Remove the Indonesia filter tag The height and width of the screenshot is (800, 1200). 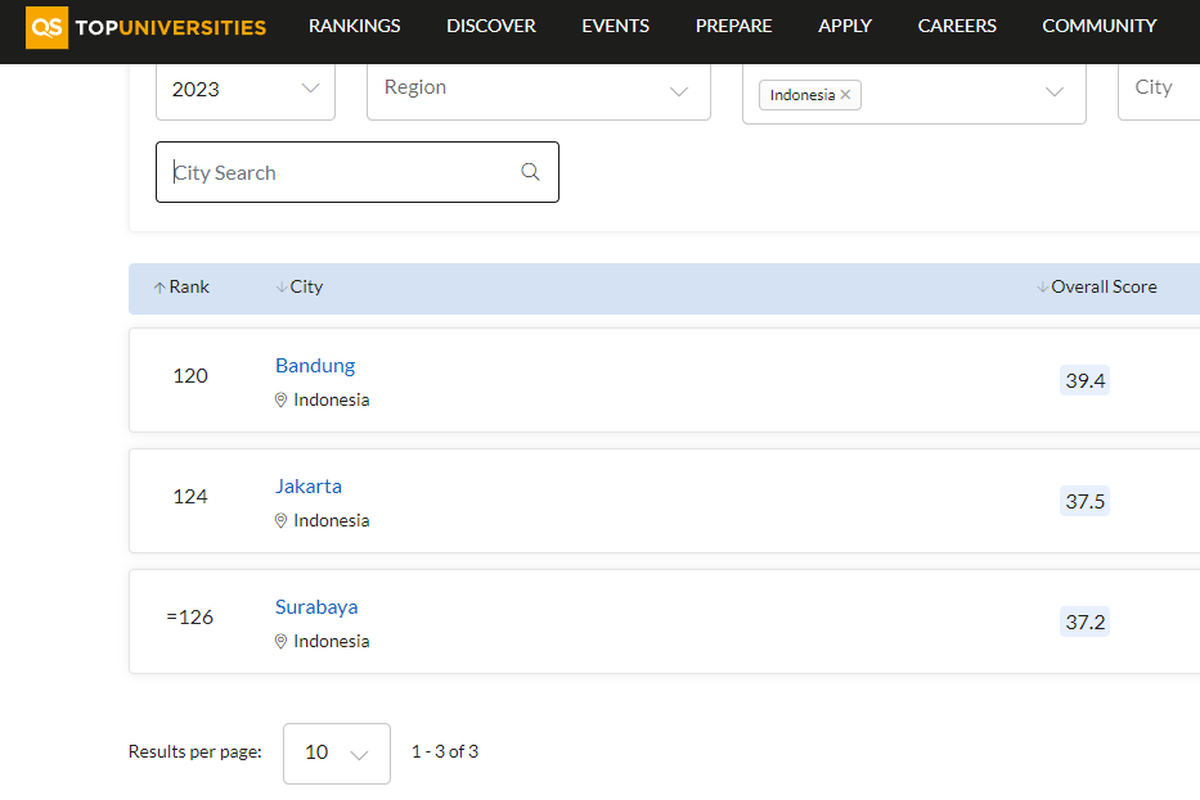[x=845, y=95]
